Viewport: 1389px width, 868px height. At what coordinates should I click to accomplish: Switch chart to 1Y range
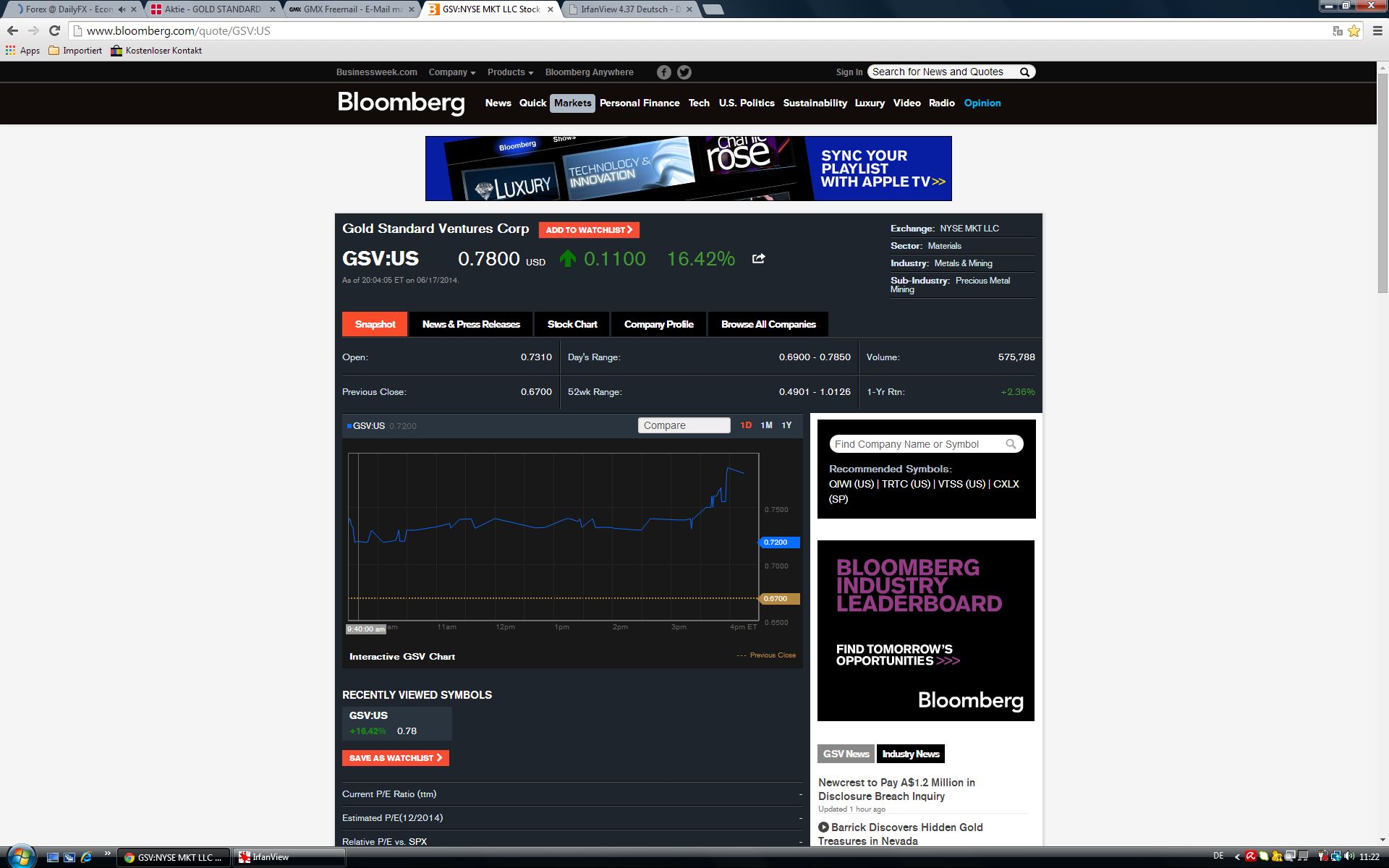point(786,425)
